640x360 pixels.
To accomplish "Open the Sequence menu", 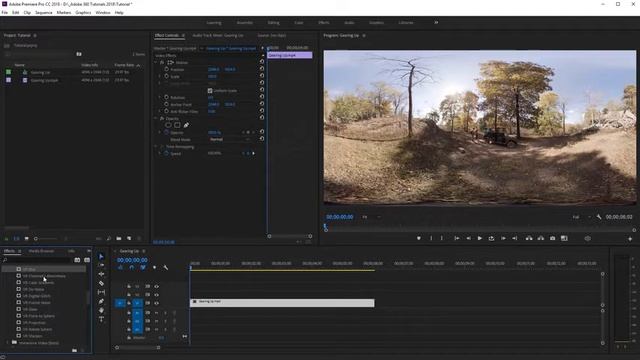I will [44, 13].
